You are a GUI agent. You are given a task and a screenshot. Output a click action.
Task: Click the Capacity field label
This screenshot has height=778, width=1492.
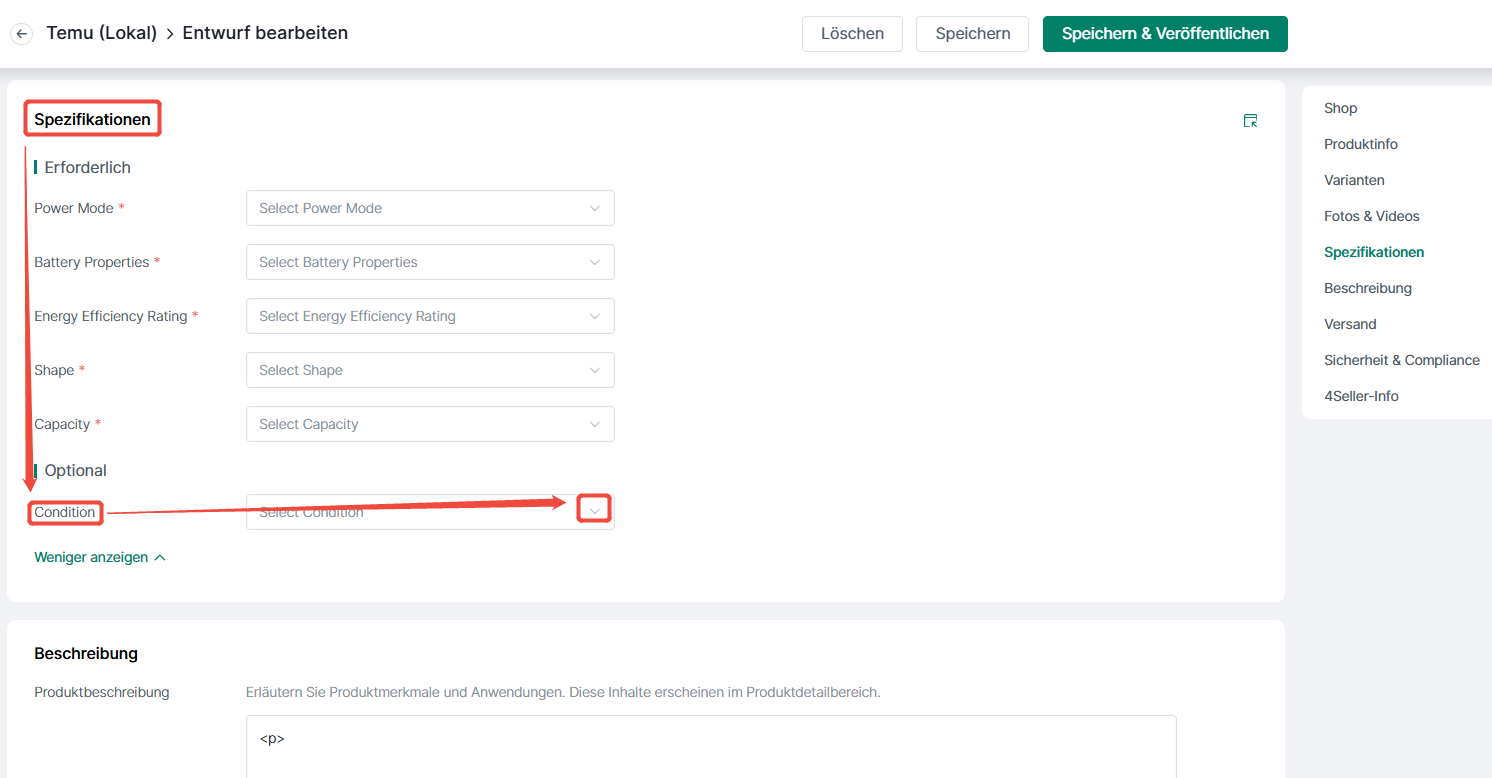click(x=62, y=424)
